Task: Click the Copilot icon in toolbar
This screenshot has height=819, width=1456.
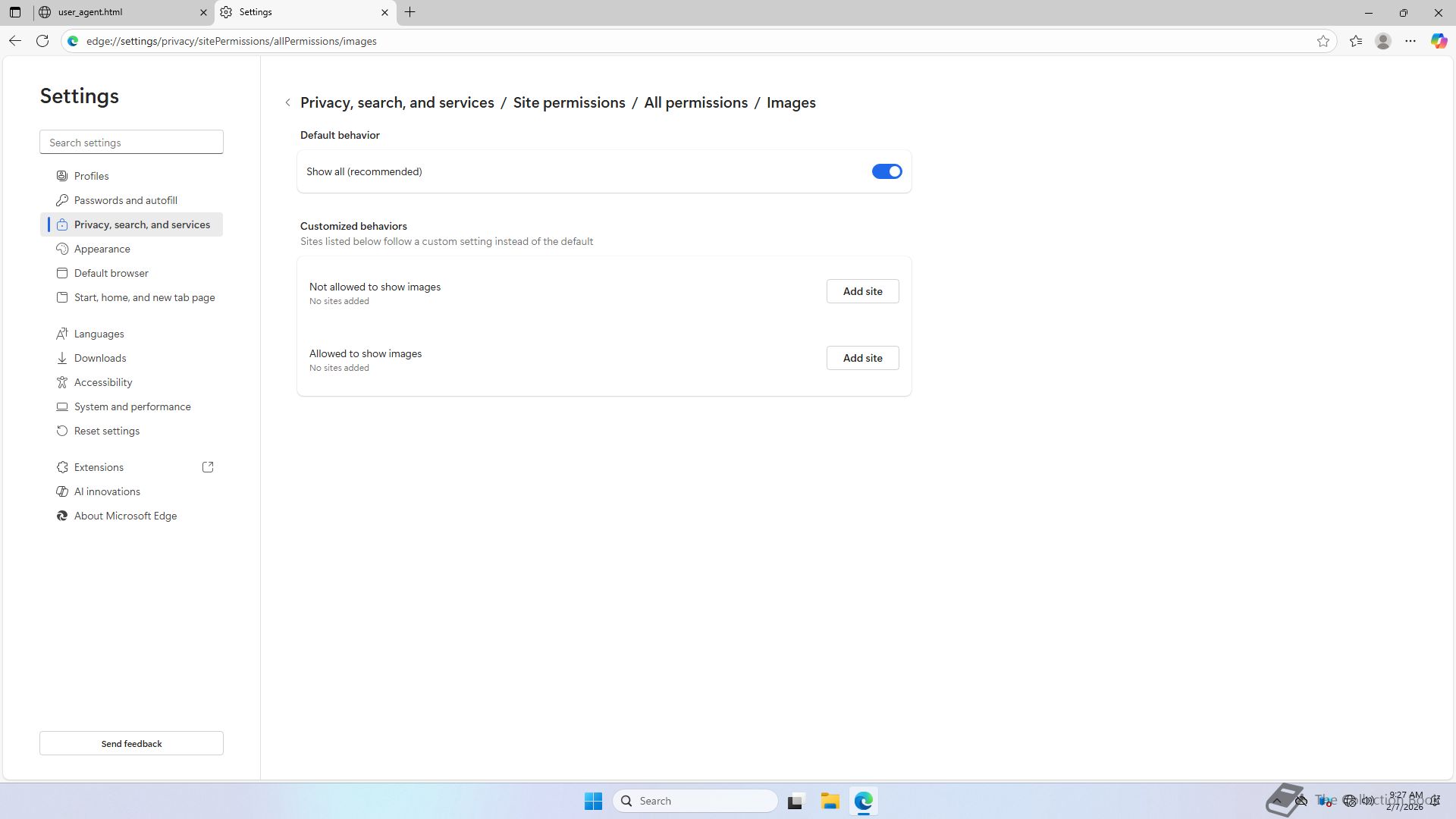Action: 1439,41
